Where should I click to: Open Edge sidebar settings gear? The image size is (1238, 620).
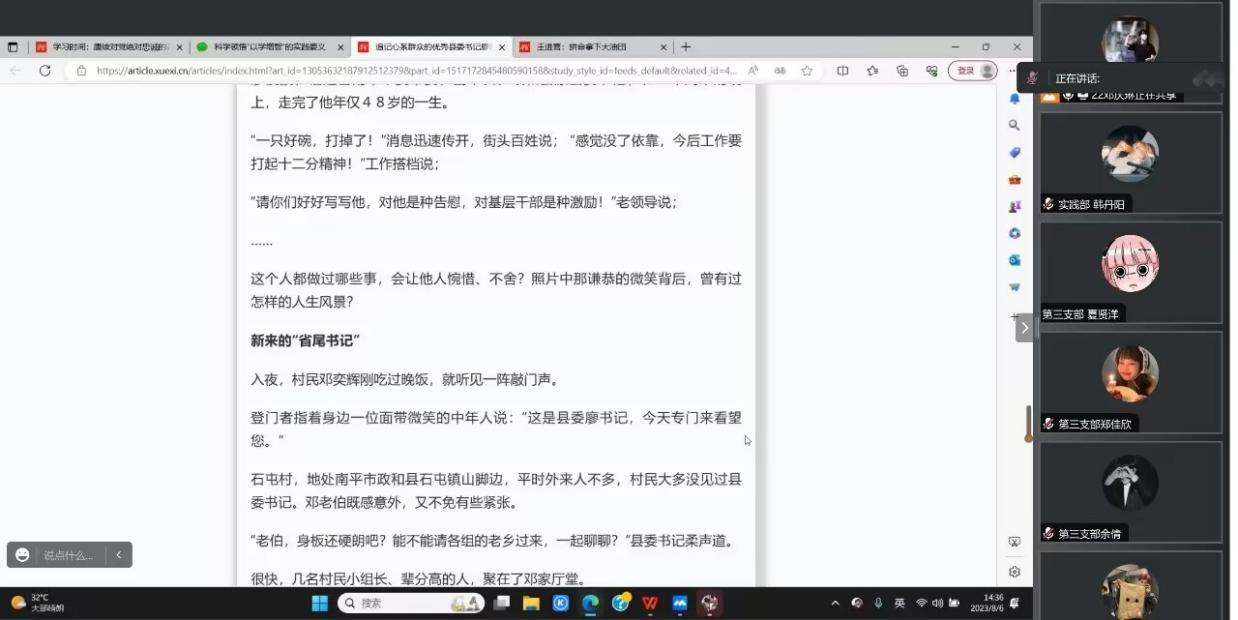click(1014, 572)
